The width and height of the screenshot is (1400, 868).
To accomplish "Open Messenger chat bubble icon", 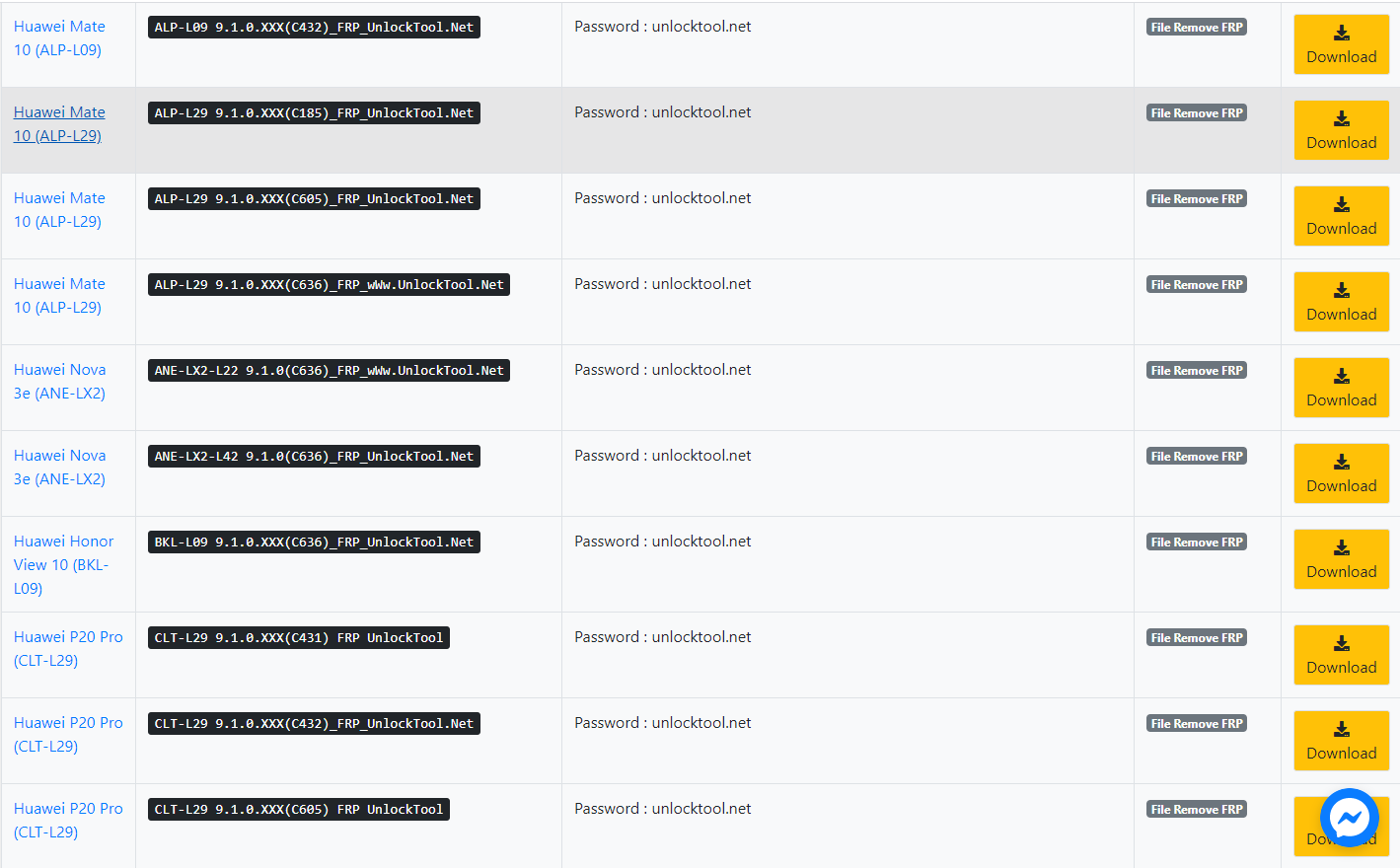I will point(1349,818).
